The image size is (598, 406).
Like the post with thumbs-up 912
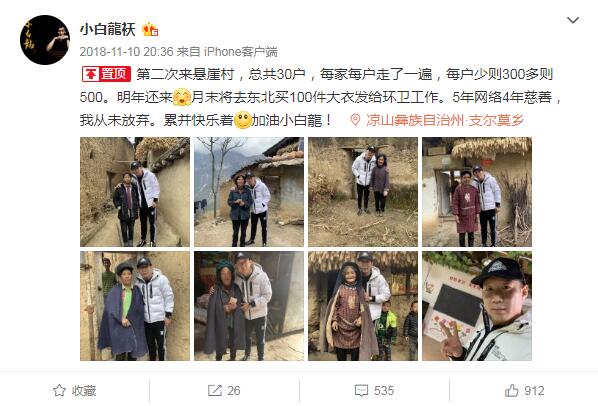pos(524,390)
